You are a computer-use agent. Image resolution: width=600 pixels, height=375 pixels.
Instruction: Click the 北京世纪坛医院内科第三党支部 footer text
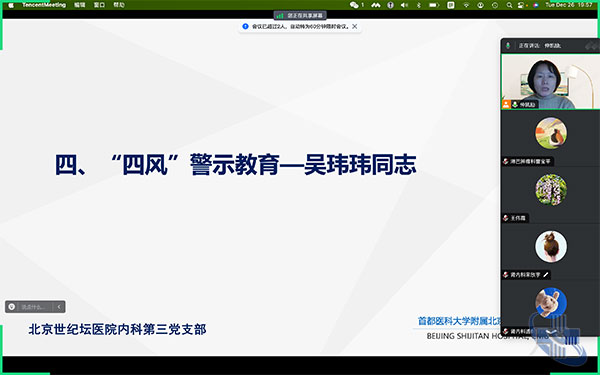pos(117,329)
